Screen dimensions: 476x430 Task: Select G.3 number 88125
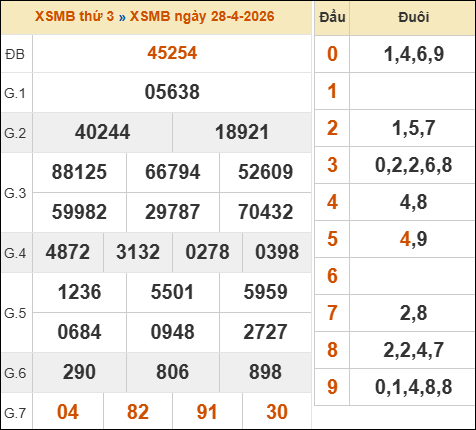tap(79, 172)
